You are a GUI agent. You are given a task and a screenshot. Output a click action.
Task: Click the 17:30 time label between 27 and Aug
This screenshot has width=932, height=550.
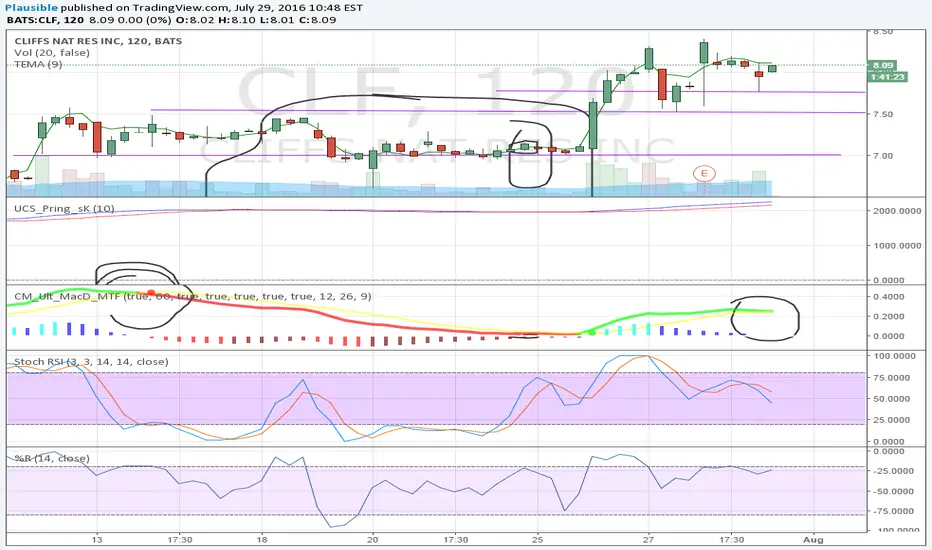pos(731,540)
